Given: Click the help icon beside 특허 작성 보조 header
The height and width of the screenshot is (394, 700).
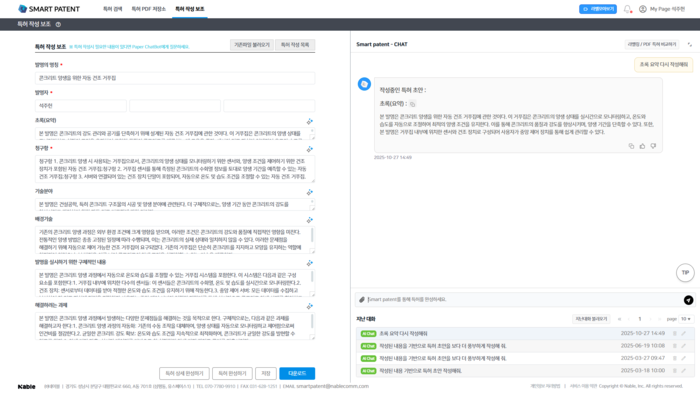Looking at the screenshot, I should pos(58,25).
